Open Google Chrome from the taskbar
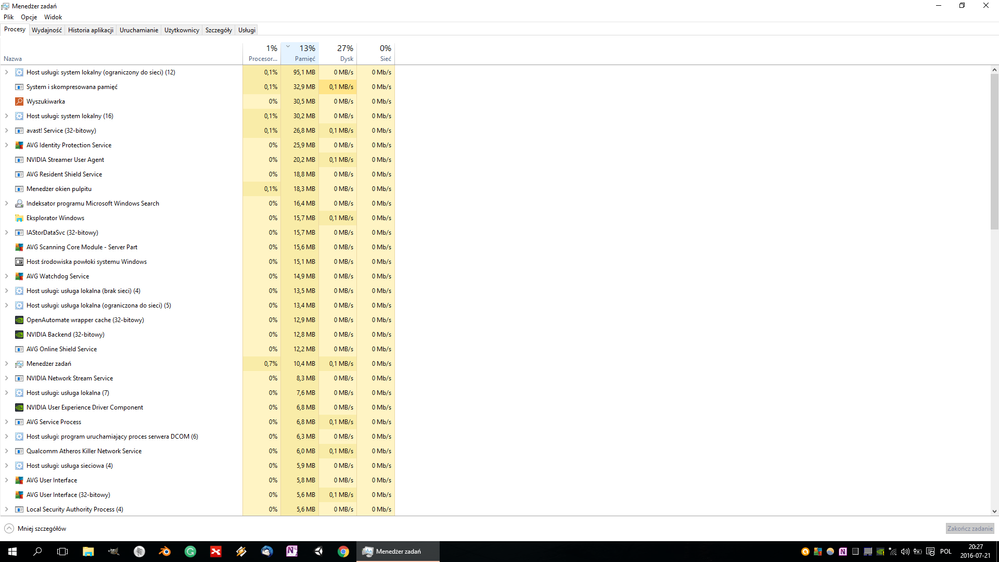This screenshot has width=999, height=562. 343,551
